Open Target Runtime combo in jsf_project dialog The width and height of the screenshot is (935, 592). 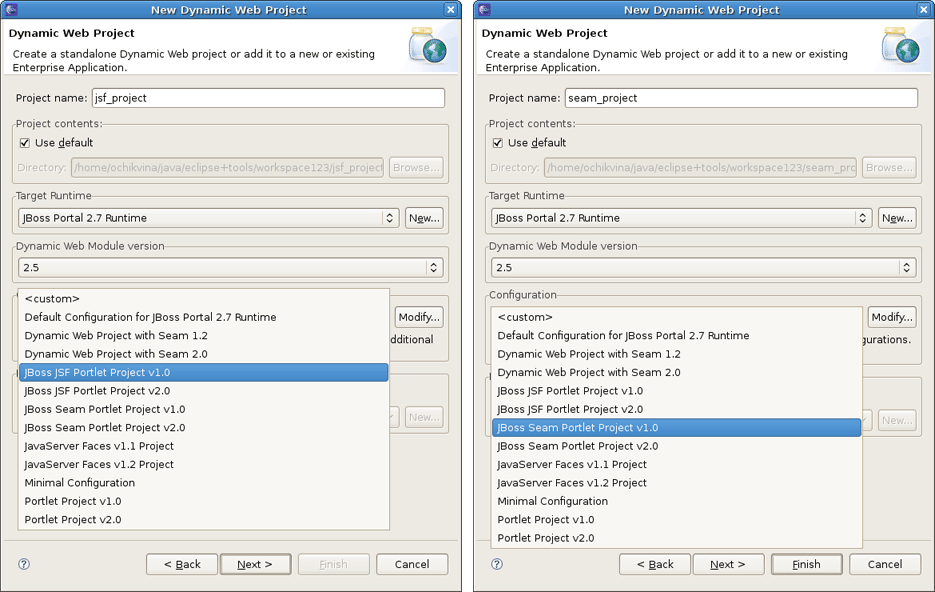pyautogui.click(x=208, y=218)
